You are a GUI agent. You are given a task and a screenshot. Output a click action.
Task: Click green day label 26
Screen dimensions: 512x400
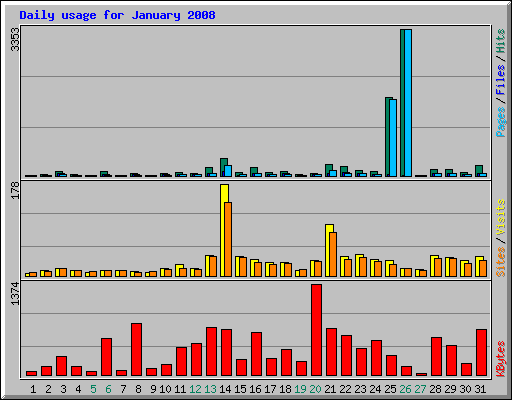pyautogui.click(x=405, y=389)
